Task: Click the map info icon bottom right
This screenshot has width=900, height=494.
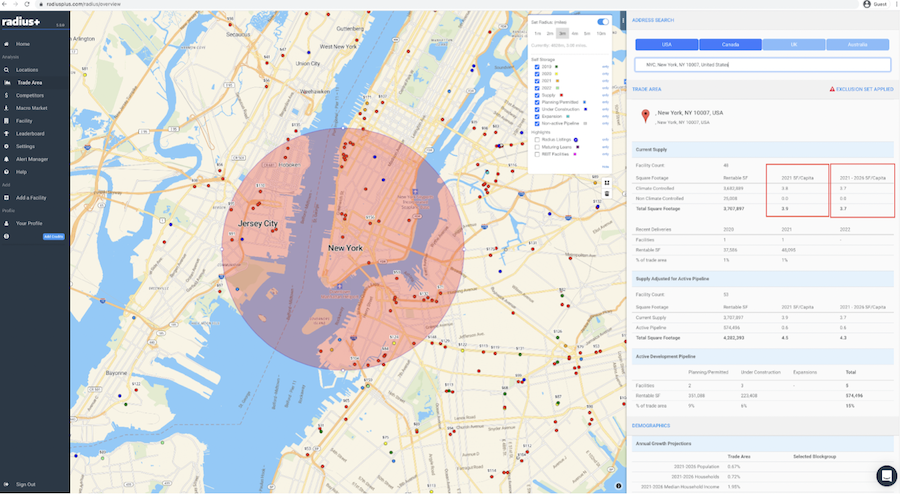Action: [619, 486]
